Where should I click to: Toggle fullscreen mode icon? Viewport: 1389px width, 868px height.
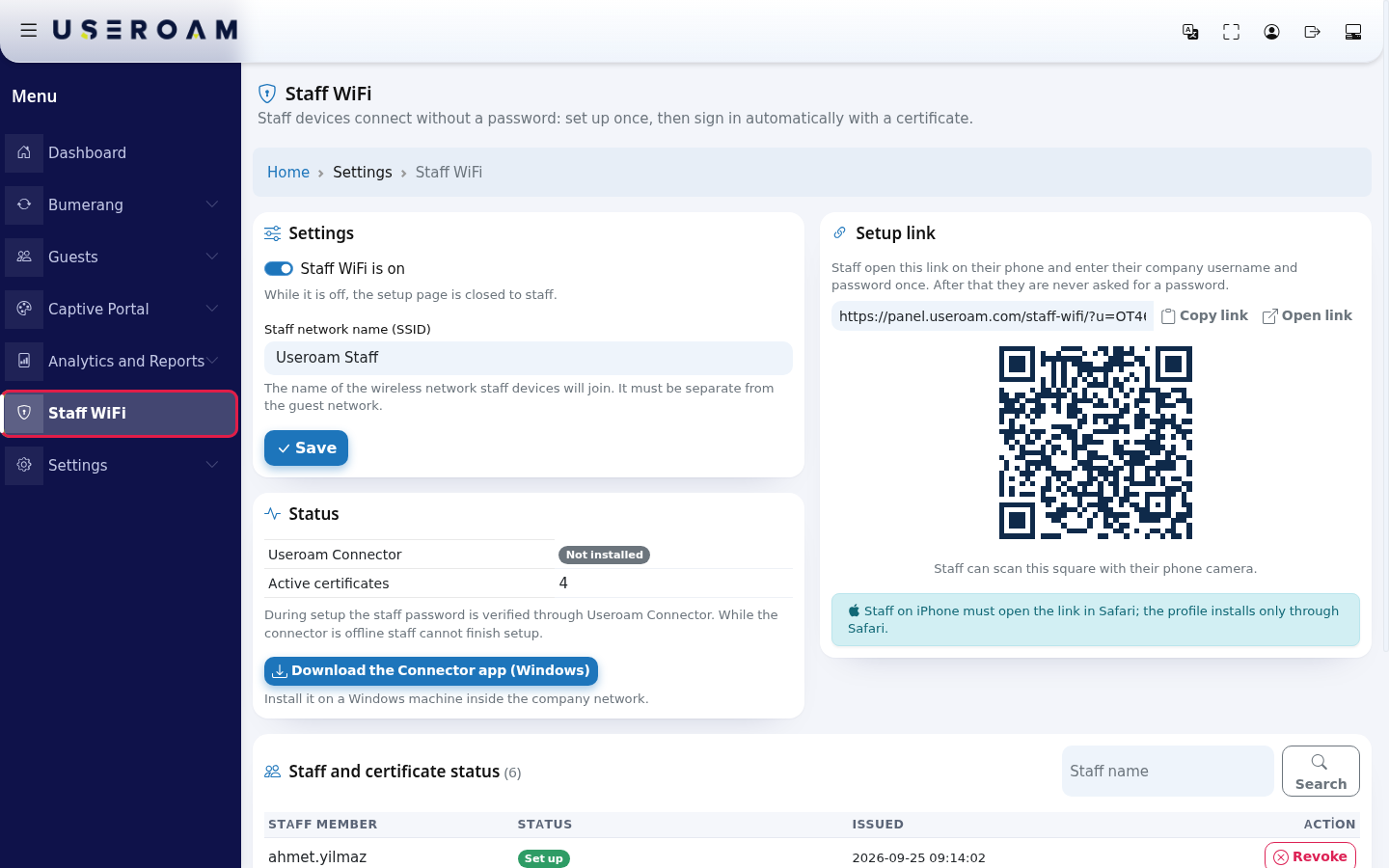1231,32
